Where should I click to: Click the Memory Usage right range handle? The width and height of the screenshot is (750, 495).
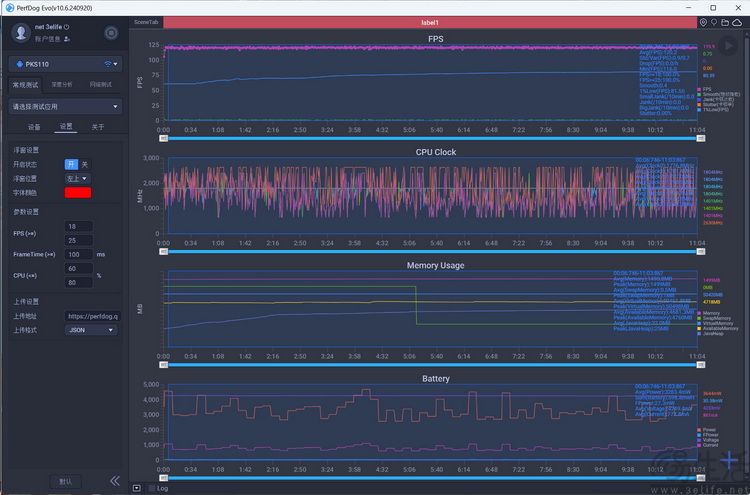(x=701, y=365)
